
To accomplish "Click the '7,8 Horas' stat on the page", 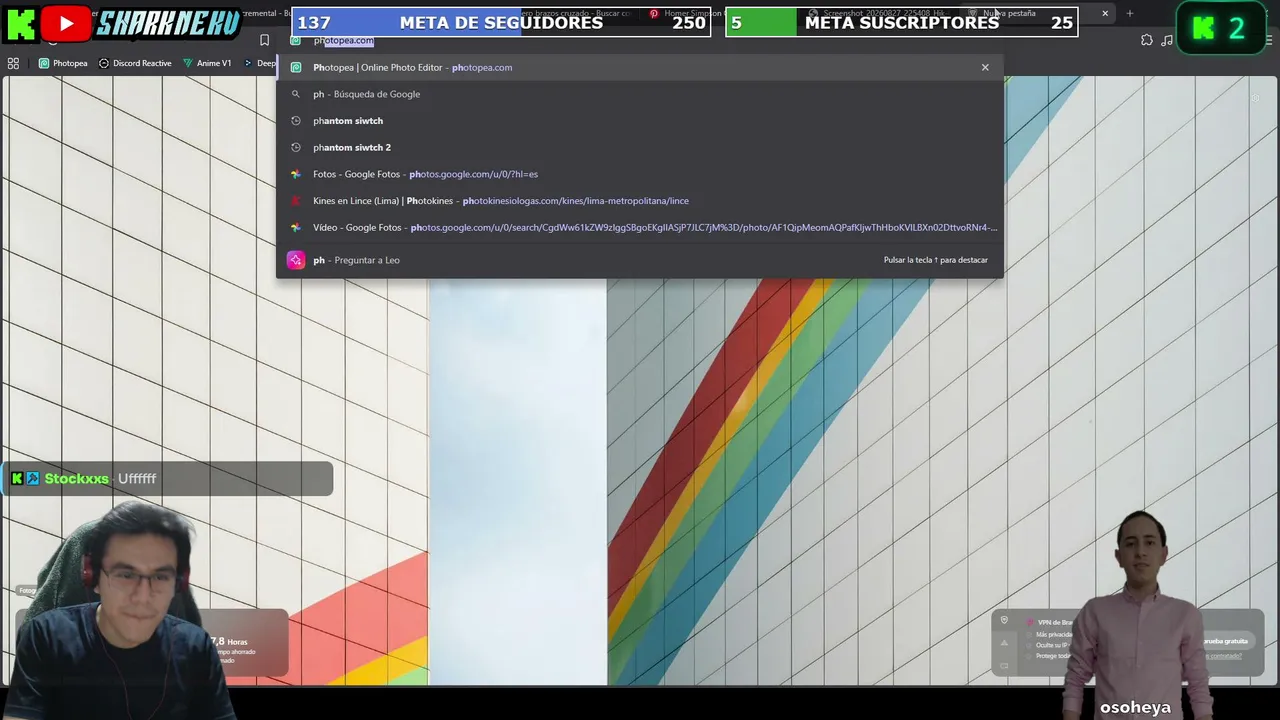I will pyautogui.click(x=229, y=642).
